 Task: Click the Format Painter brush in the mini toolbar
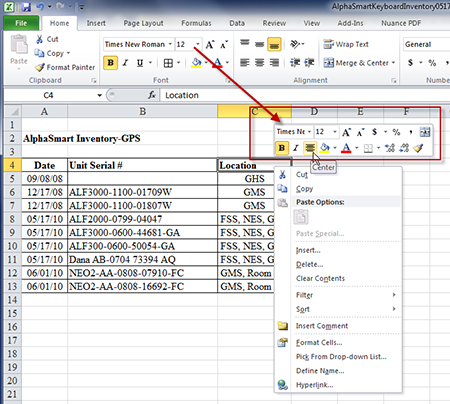418,148
